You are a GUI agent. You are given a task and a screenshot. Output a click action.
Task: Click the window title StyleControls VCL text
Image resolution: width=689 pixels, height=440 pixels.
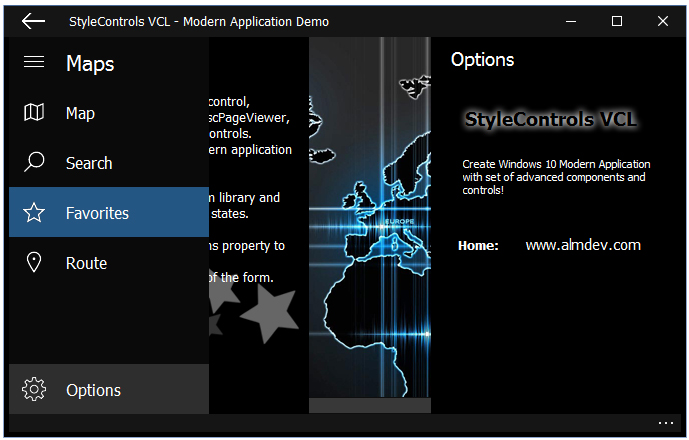coord(199,22)
